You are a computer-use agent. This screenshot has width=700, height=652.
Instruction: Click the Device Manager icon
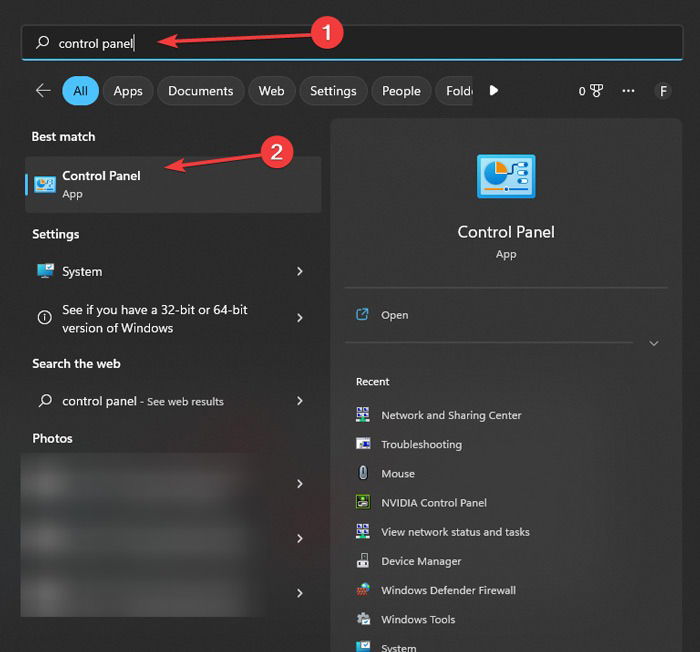363,560
